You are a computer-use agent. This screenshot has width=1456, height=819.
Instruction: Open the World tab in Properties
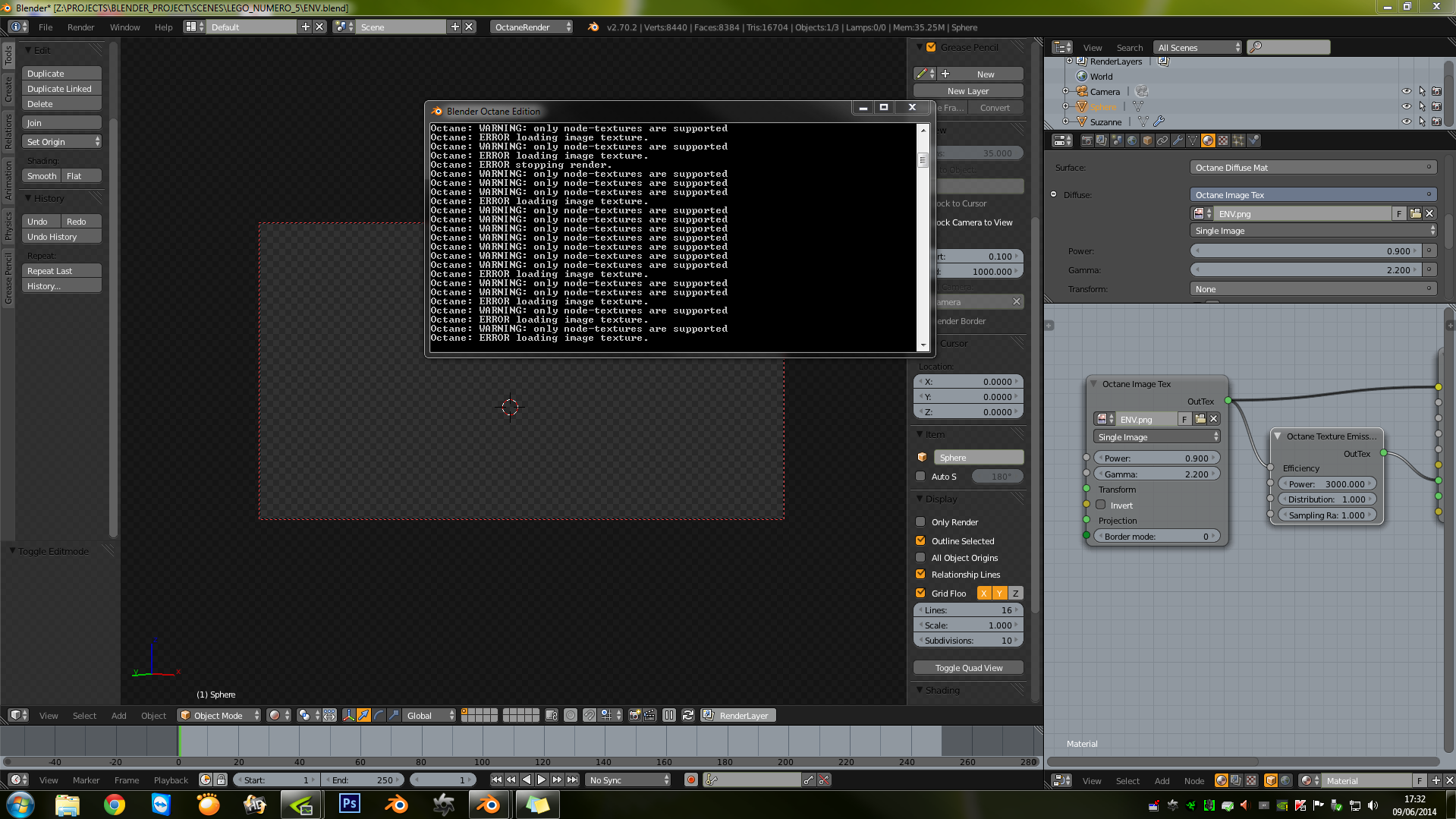point(1132,140)
